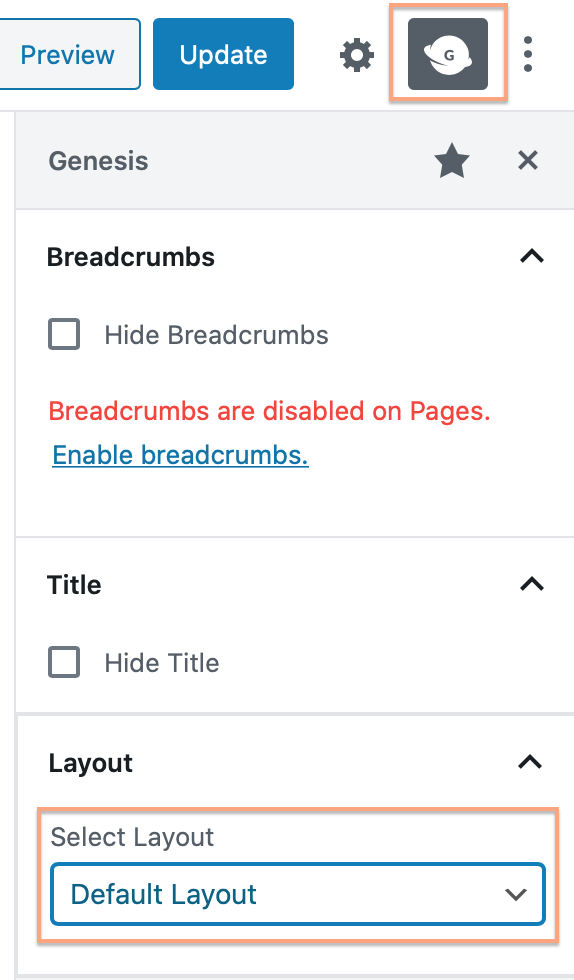
Task: Click the Breadcrumbs panel heading text
Action: [x=131, y=257]
